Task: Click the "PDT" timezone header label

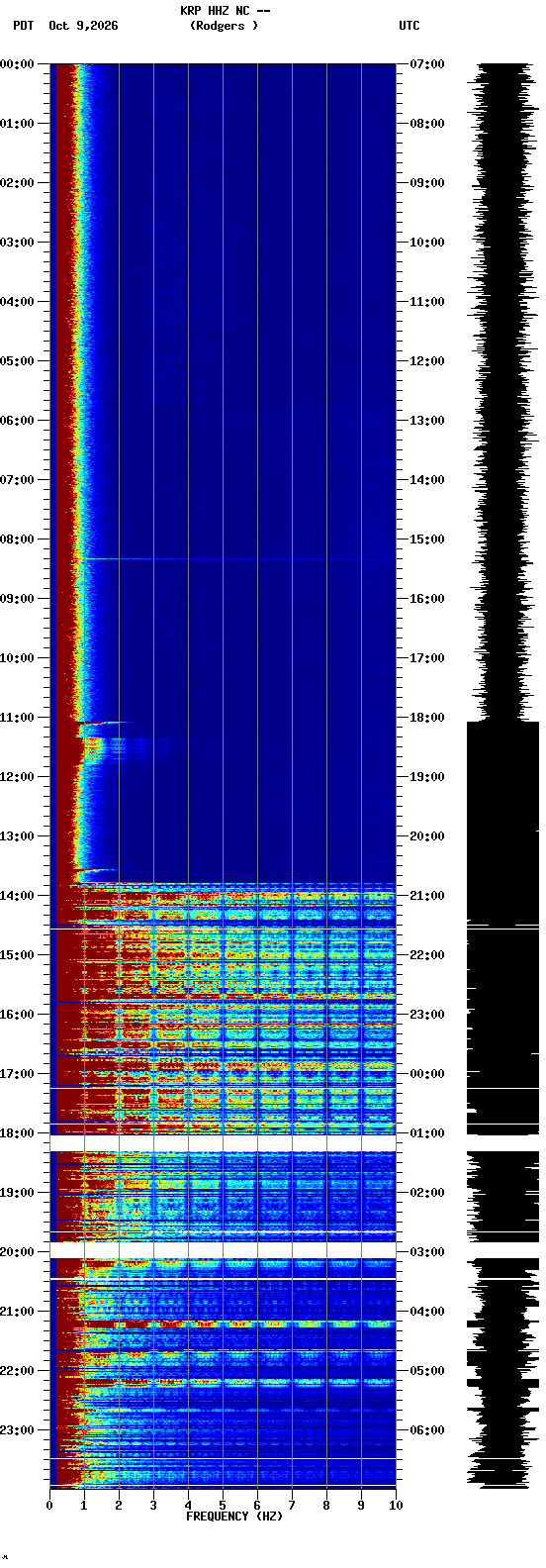Action: click(x=23, y=26)
